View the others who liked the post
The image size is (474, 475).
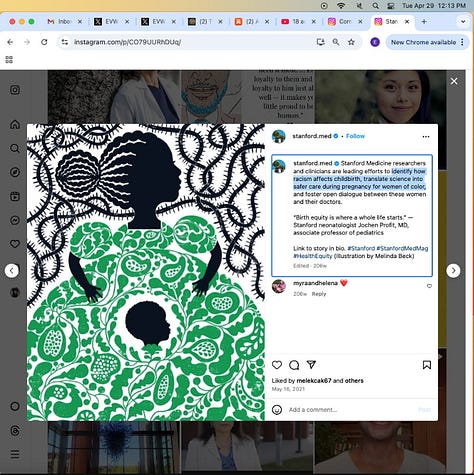click(x=354, y=381)
